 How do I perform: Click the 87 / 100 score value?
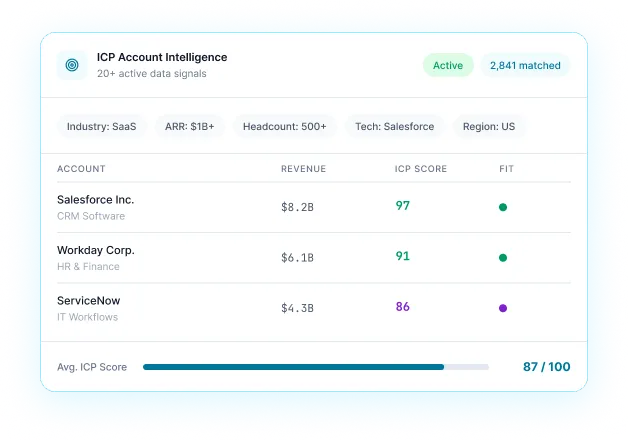click(546, 367)
